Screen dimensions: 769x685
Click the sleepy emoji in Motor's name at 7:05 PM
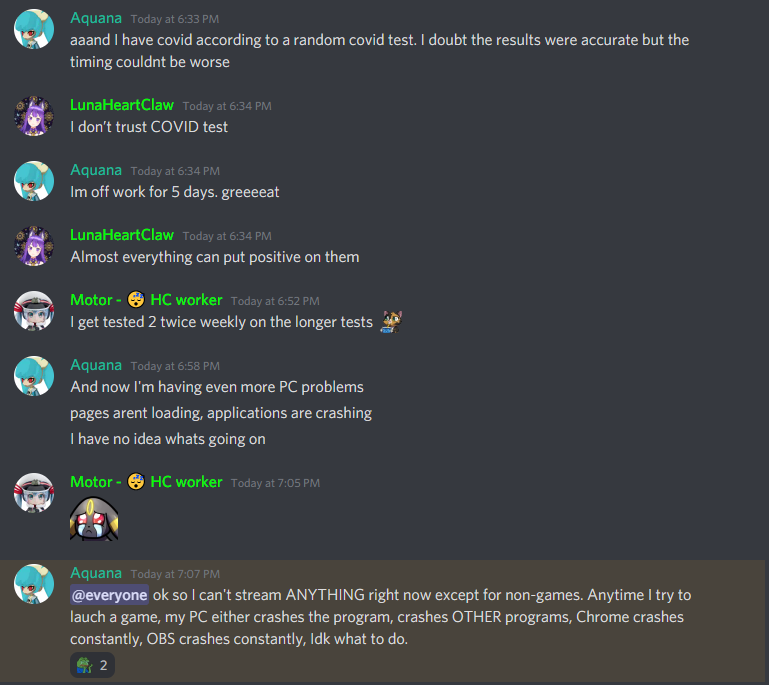(x=136, y=482)
